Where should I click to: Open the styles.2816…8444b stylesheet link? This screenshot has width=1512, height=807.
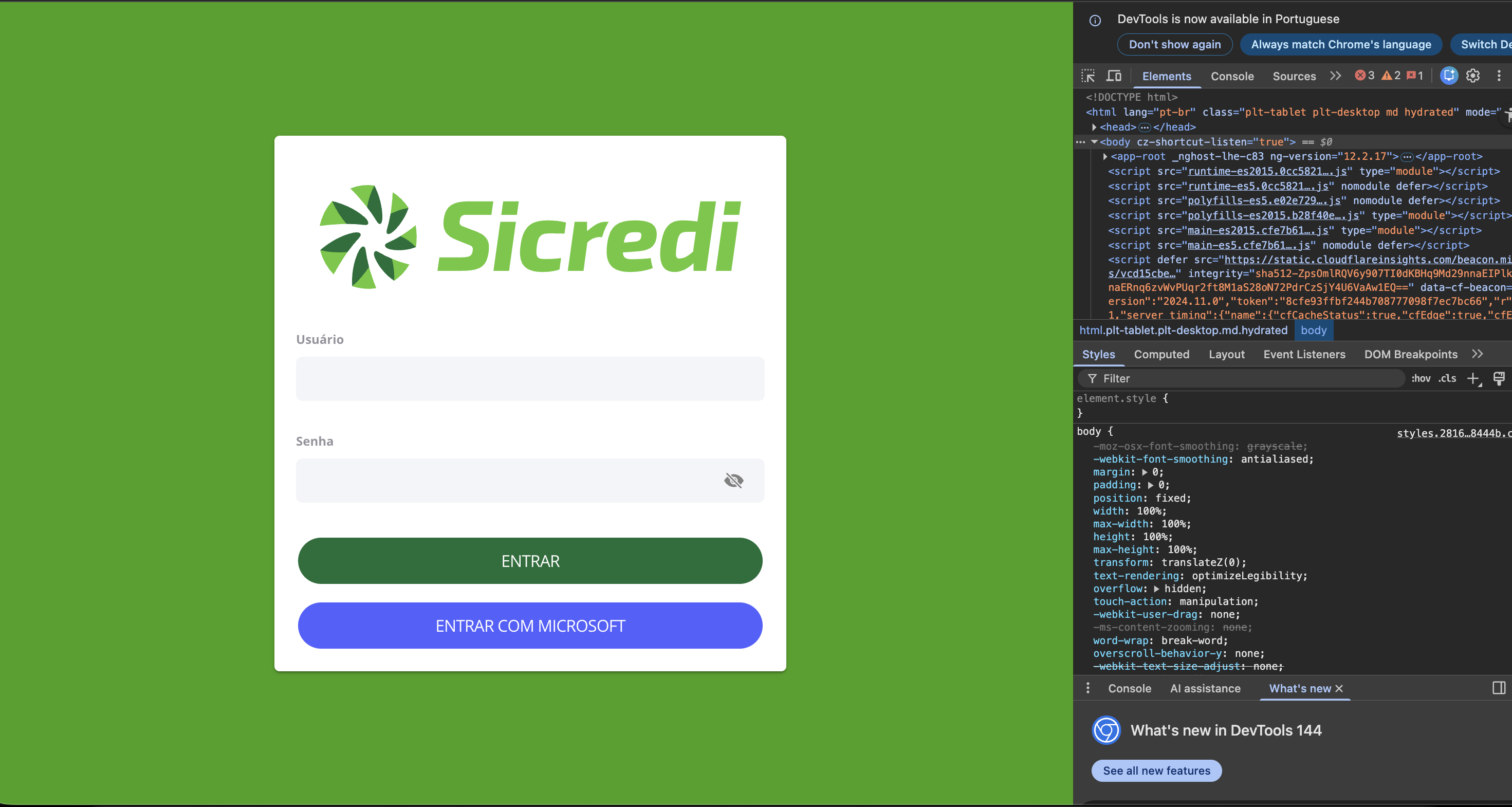click(1454, 433)
